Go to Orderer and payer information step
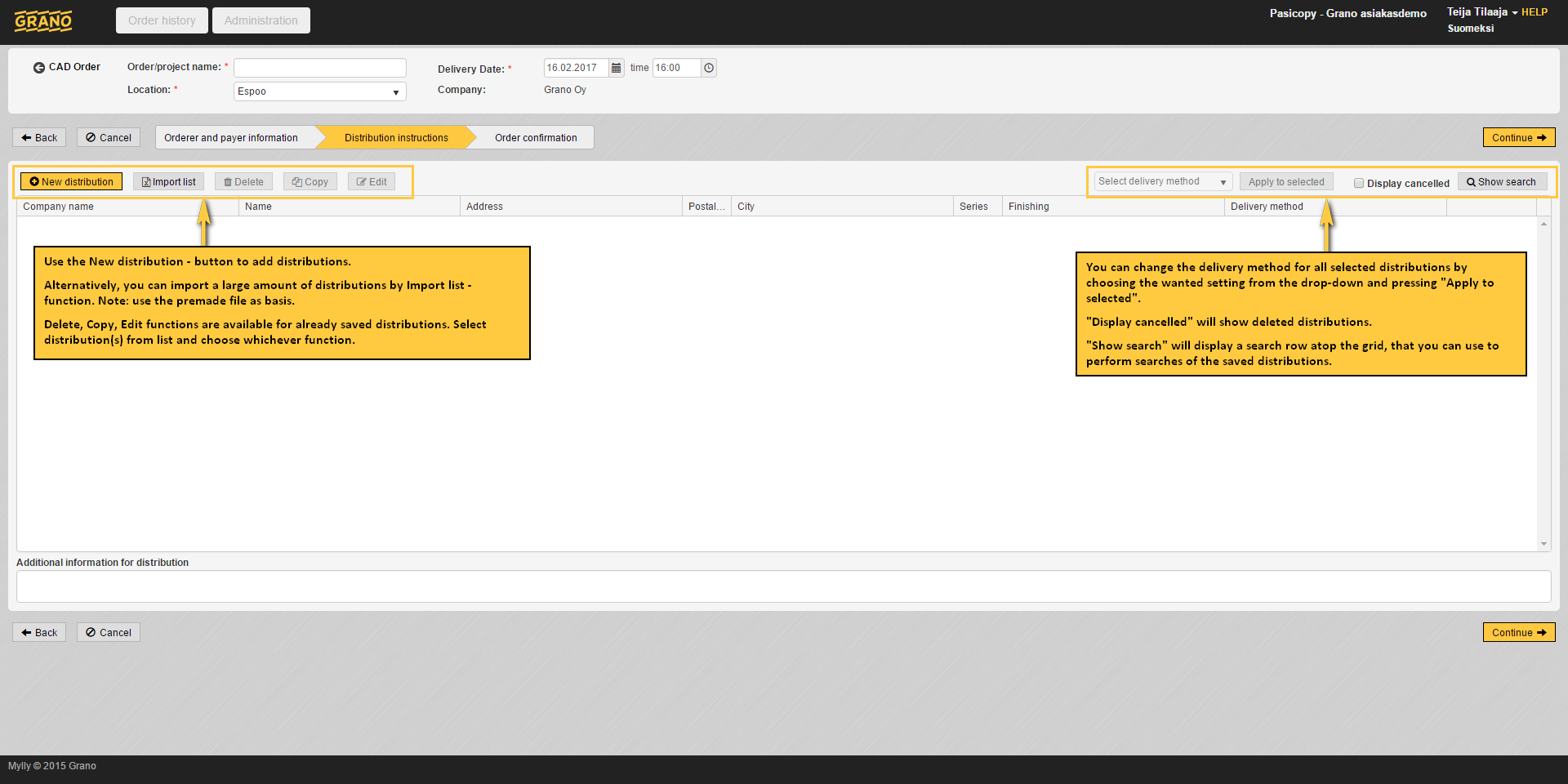The height and width of the screenshot is (784, 1568). [x=231, y=137]
